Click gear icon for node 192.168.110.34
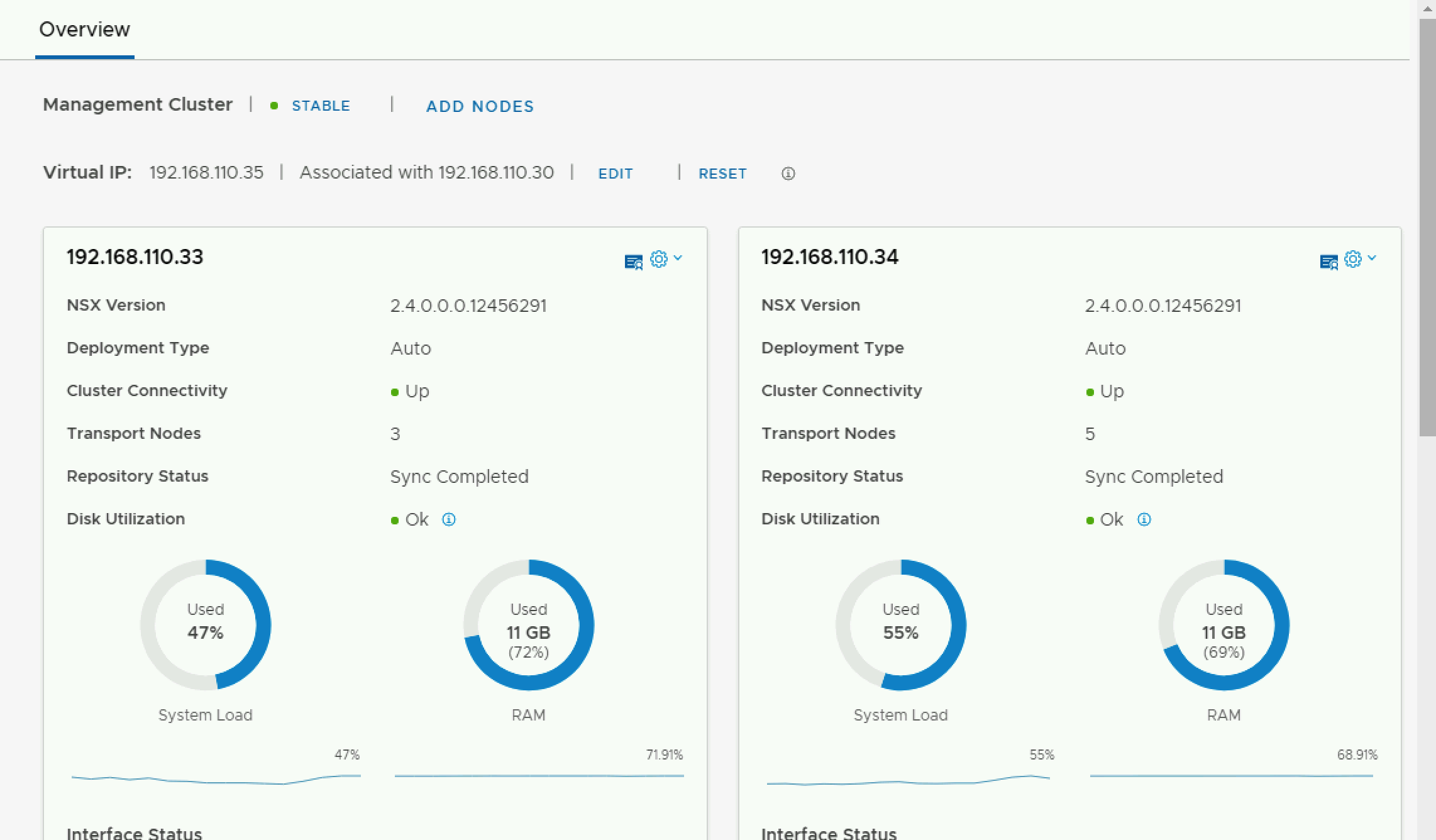The width and height of the screenshot is (1436, 840). [1353, 259]
